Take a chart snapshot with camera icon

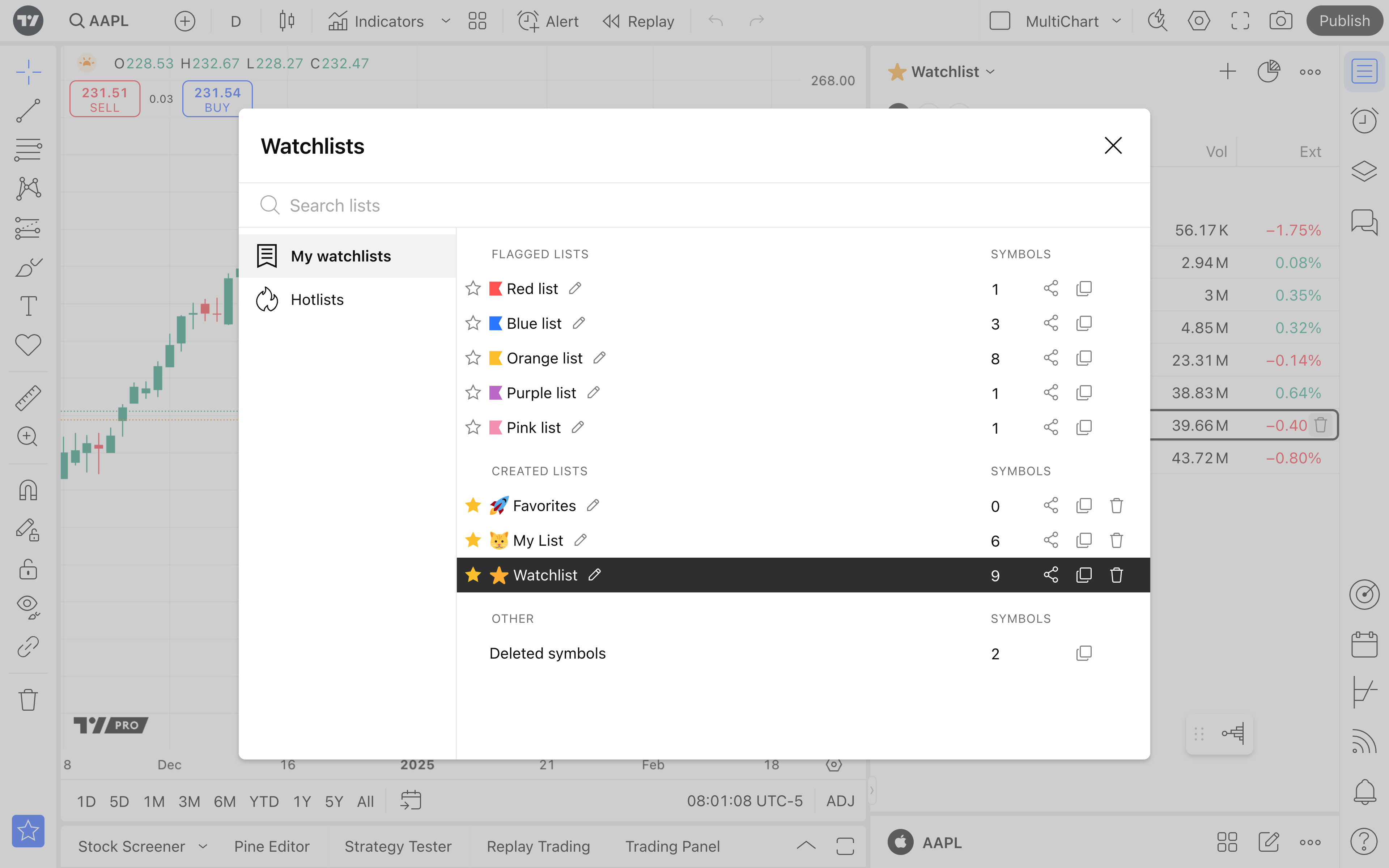1280,21
